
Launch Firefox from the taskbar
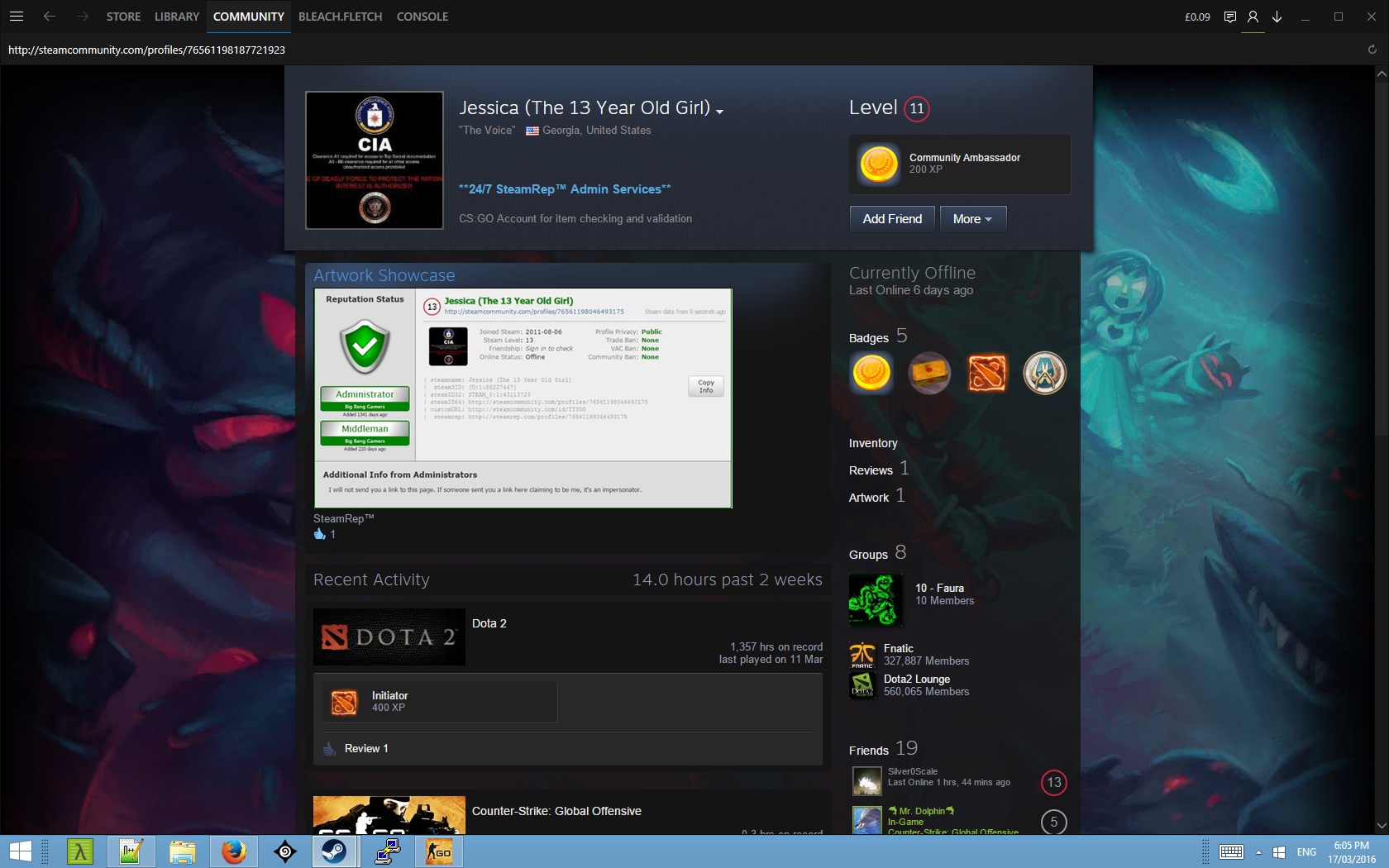234,851
